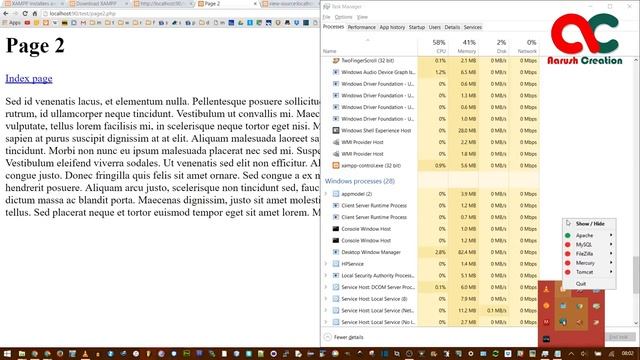Open the Apps bookmarks shortcut

pos(11,23)
